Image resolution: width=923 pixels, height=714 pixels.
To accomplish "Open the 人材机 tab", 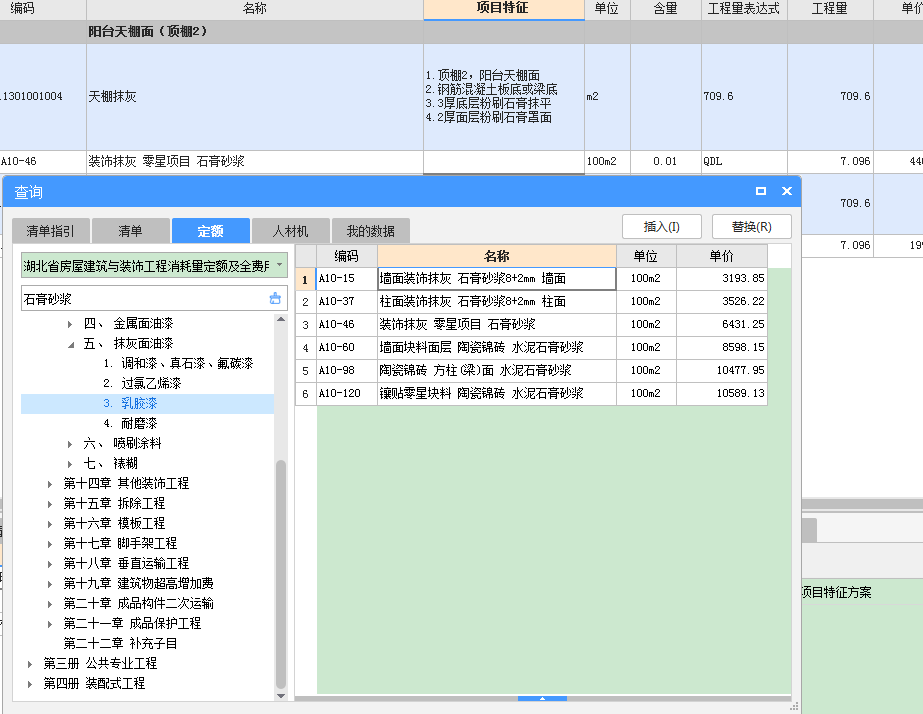I will coord(291,231).
